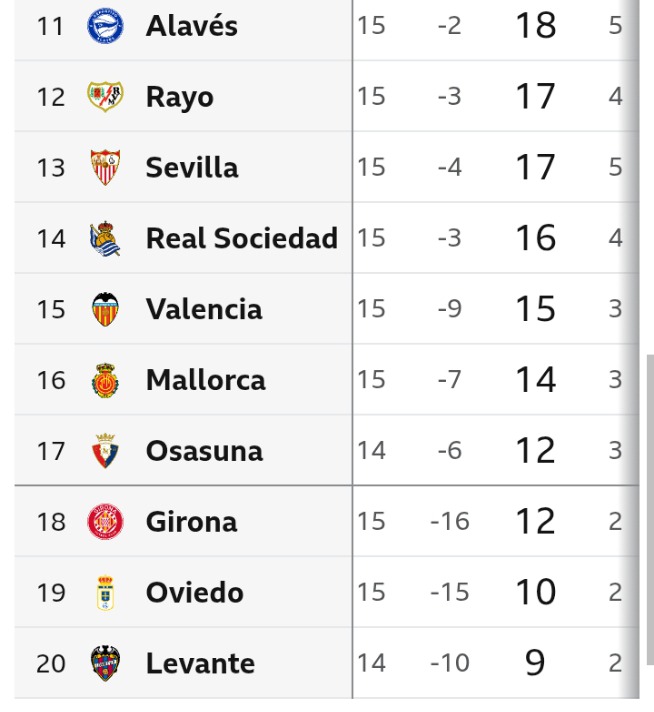Open the Real Sociedad team link
654x712 pixels.
(241, 238)
